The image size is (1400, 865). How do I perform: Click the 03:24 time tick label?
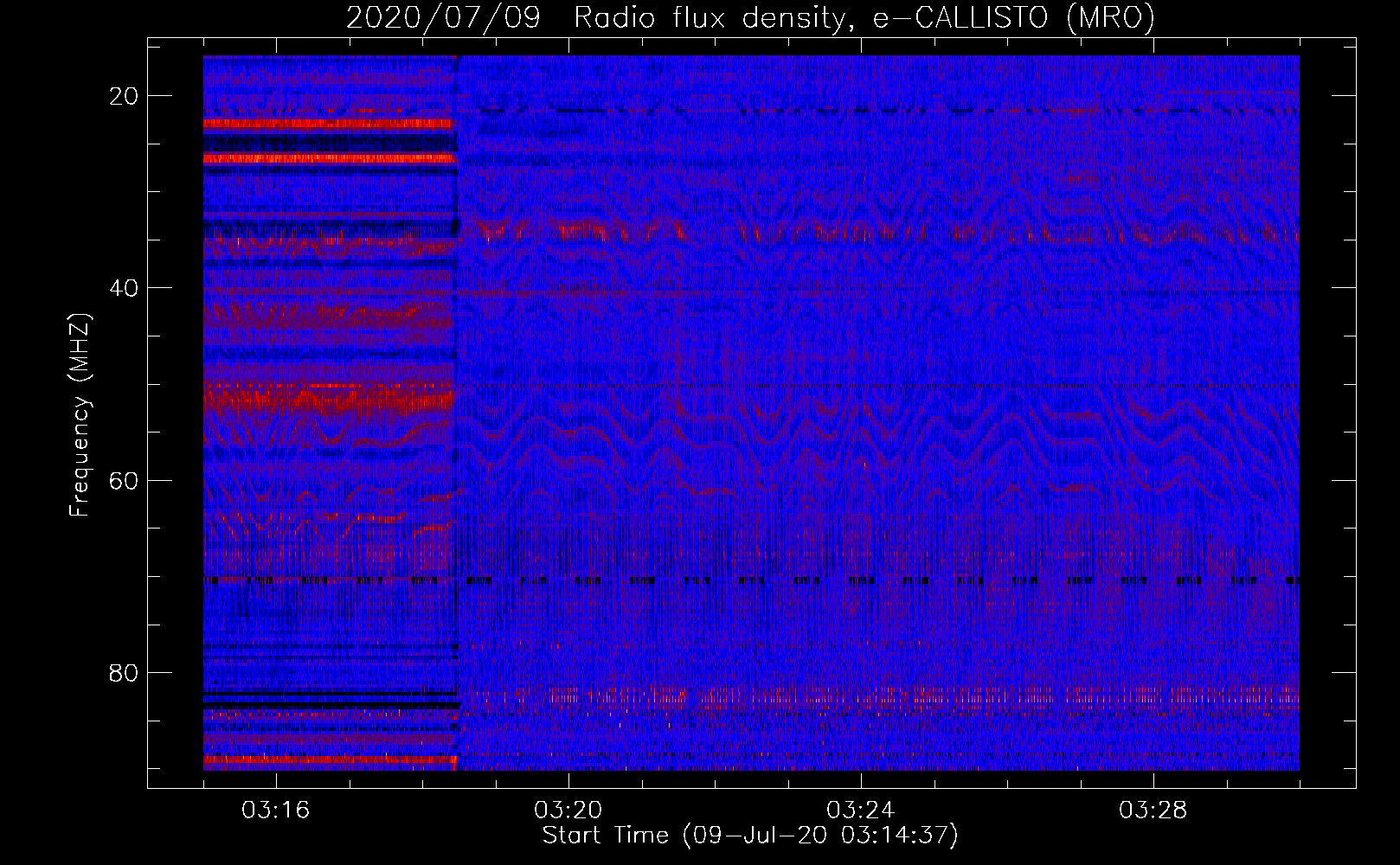pyautogui.click(x=861, y=811)
